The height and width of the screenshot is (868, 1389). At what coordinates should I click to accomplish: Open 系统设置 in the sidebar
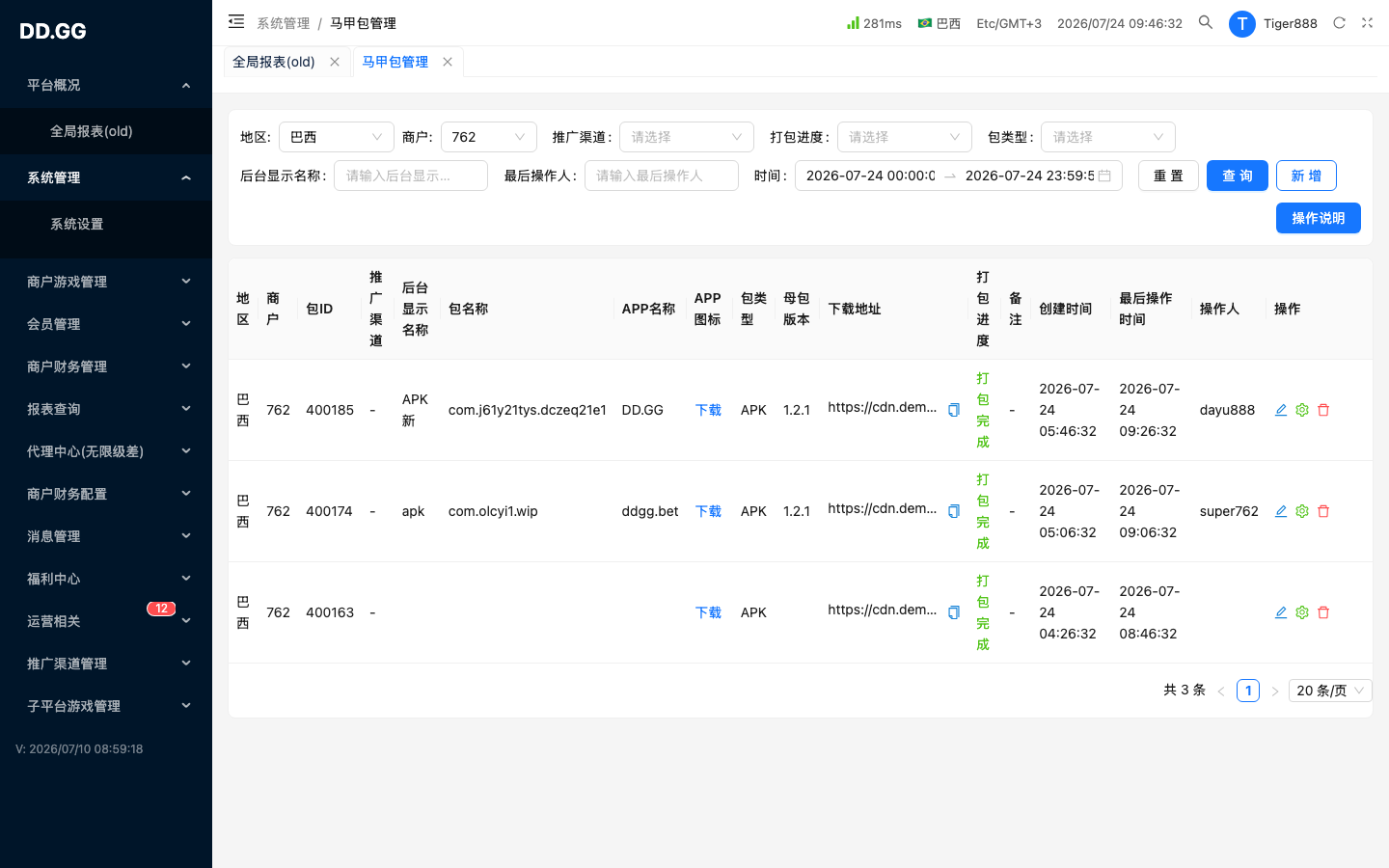click(106, 224)
